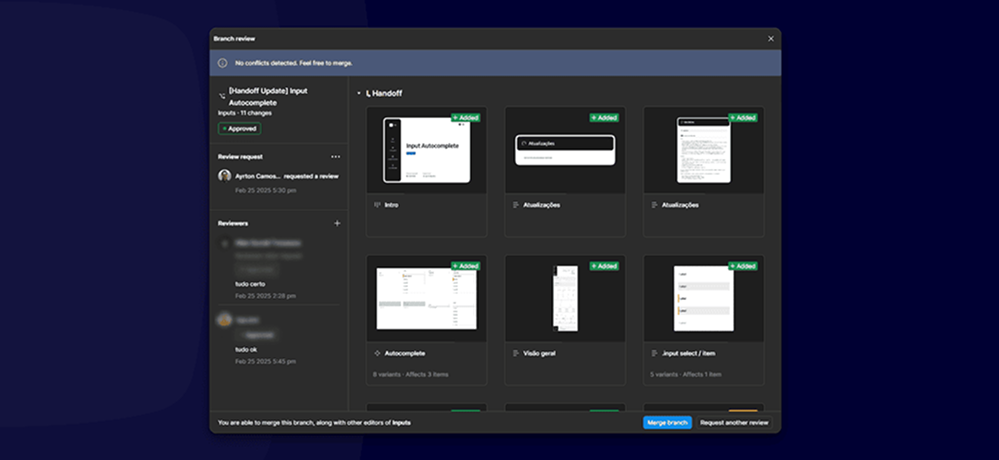This screenshot has height=460, width=999.
Task: Click the Branch review dialog title
Action: point(234,39)
